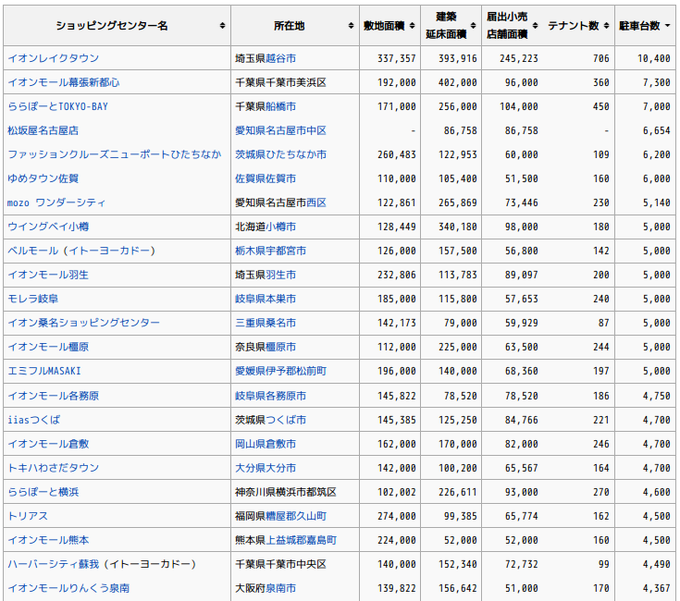Sort by テナント数 column arrows
Image resolution: width=680 pixels, height=601 pixels.
point(606,26)
